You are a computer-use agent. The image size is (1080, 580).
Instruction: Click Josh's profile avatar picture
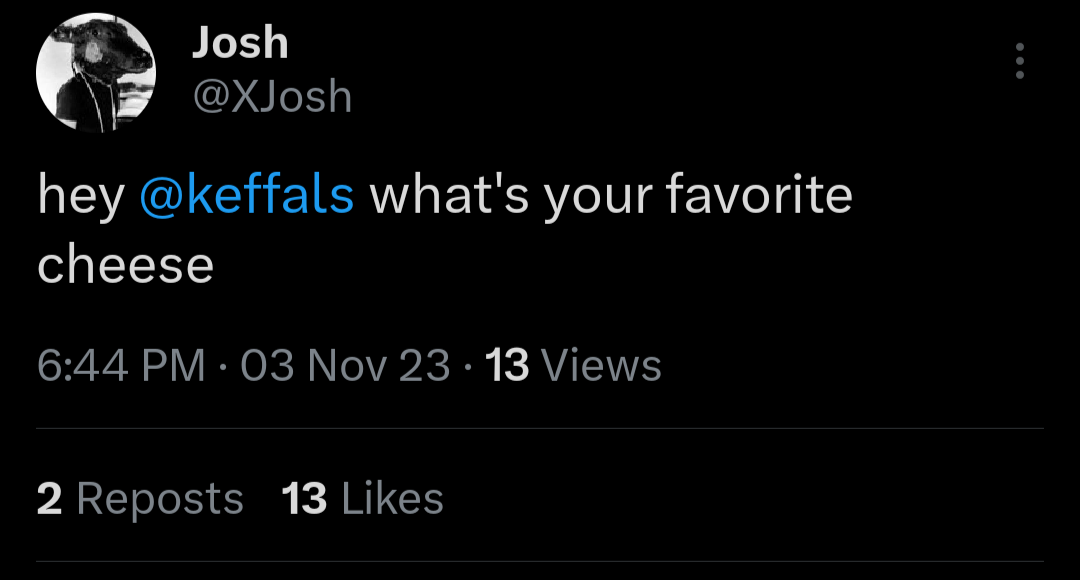(96, 72)
